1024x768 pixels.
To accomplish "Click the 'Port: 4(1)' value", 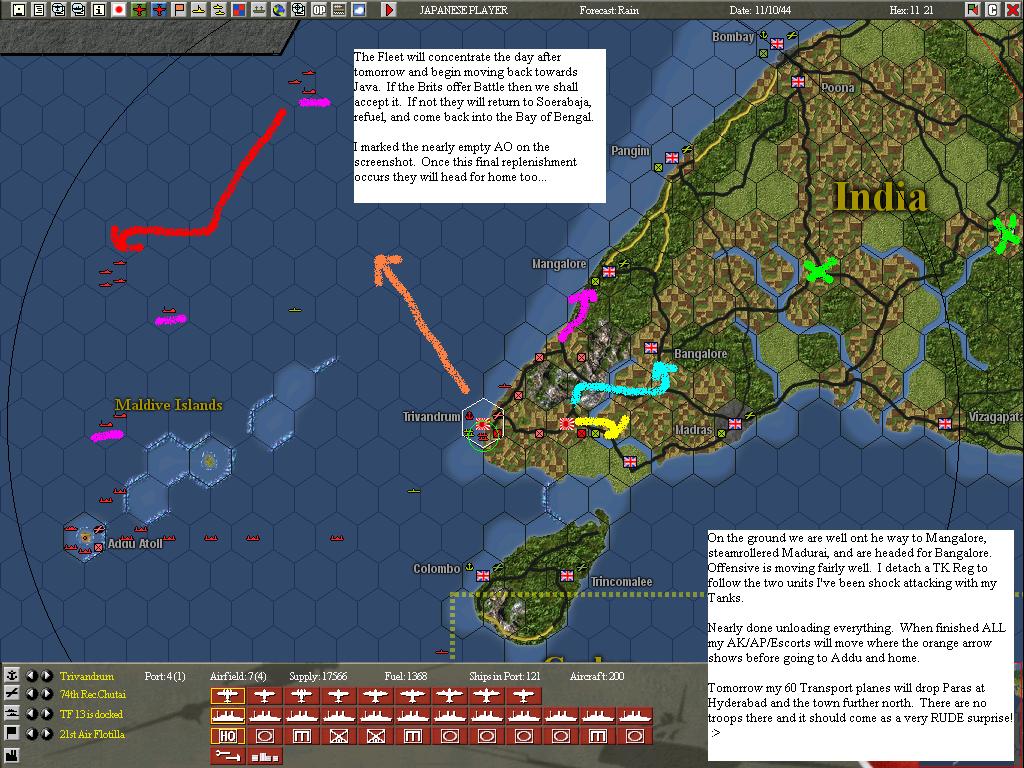I will pyautogui.click(x=165, y=676).
